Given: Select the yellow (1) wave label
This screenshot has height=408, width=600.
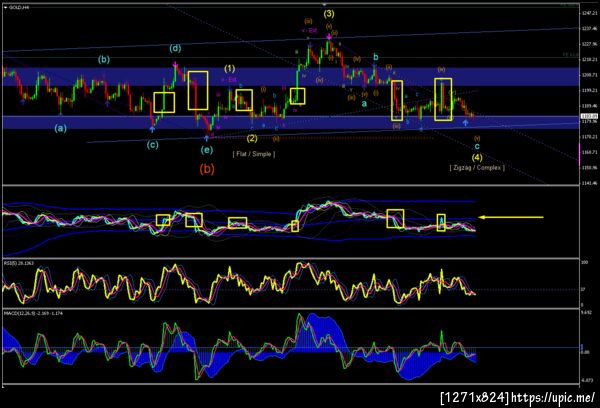Looking at the screenshot, I should tap(230, 69).
